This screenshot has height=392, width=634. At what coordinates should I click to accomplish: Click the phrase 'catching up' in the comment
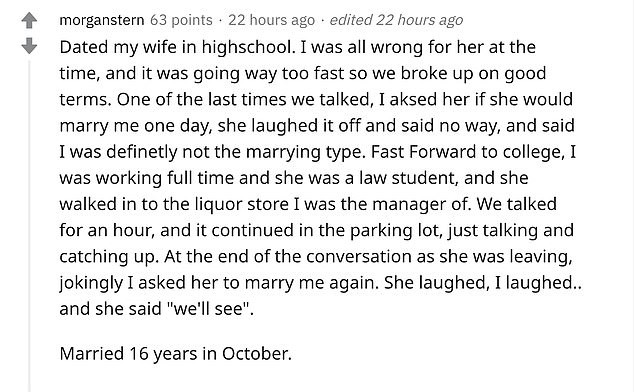click(x=106, y=257)
